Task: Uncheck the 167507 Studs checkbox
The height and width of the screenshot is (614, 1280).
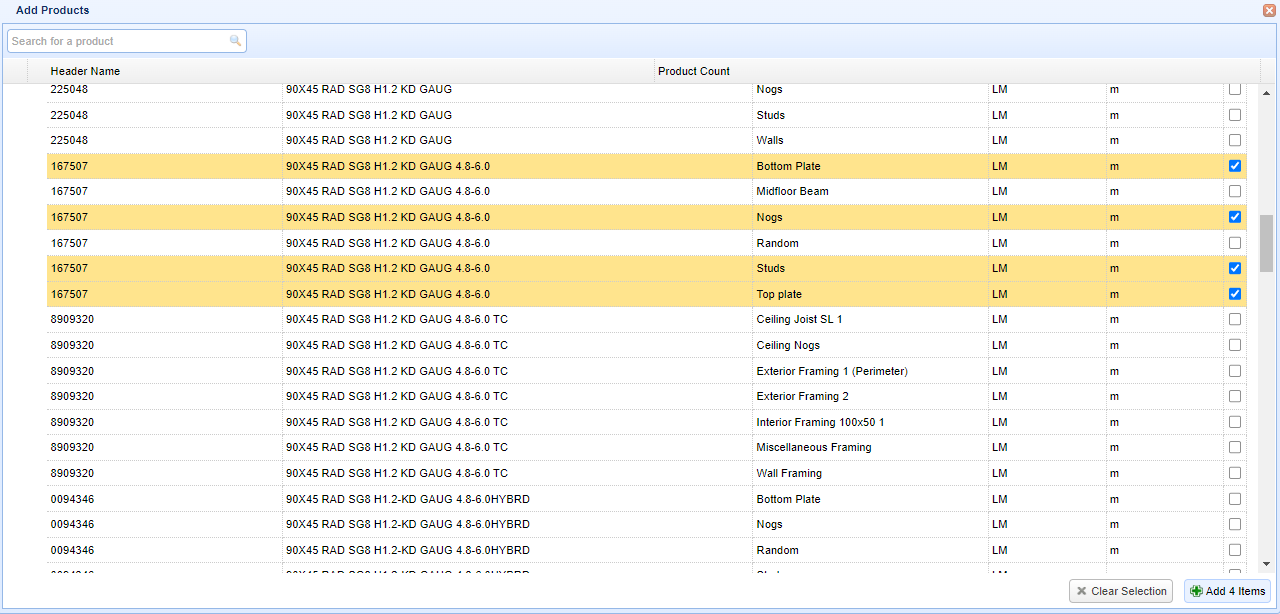Action: pos(1235,268)
